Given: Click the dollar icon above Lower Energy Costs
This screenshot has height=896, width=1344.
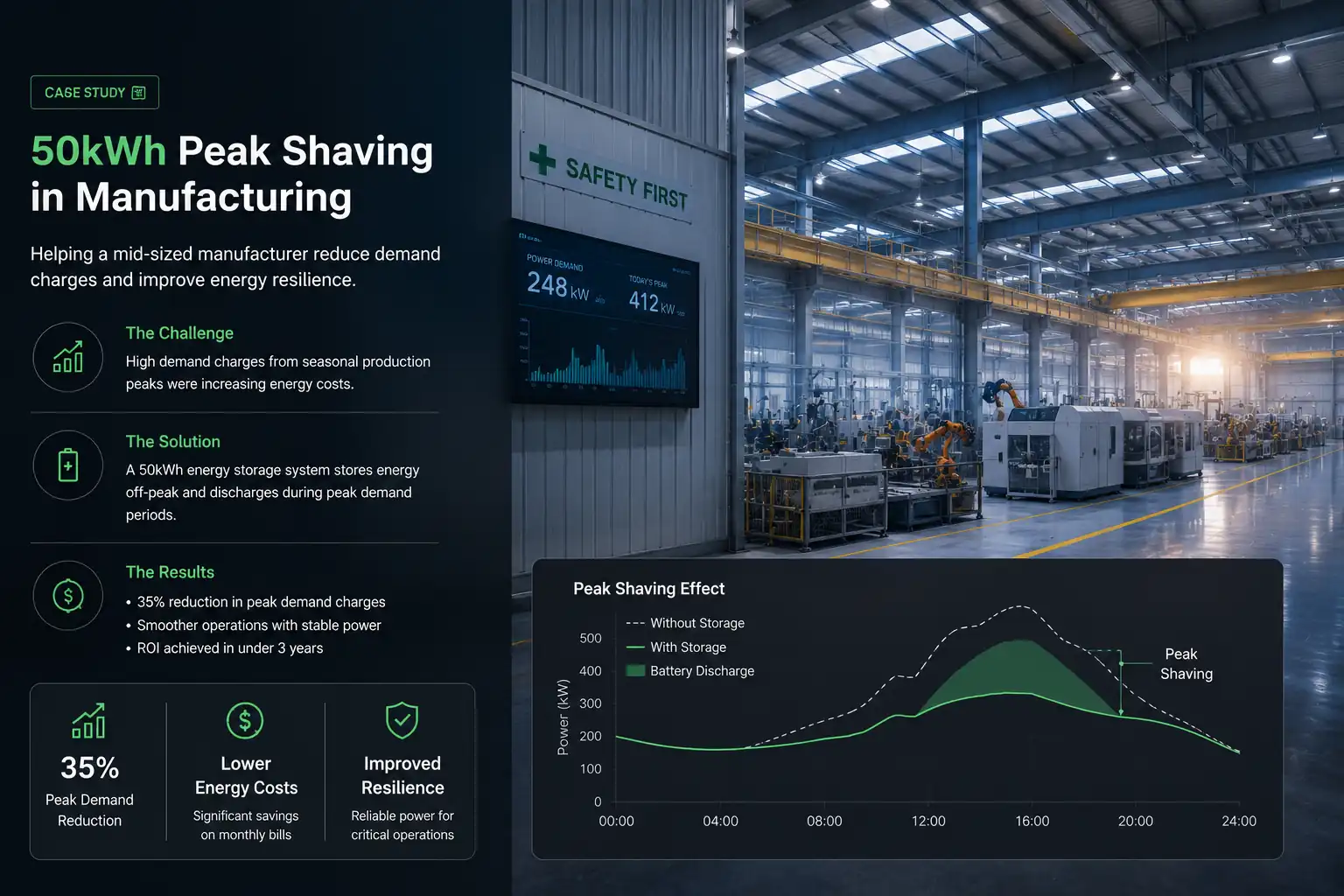Looking at the screenshot, I should tap(245, 721).
